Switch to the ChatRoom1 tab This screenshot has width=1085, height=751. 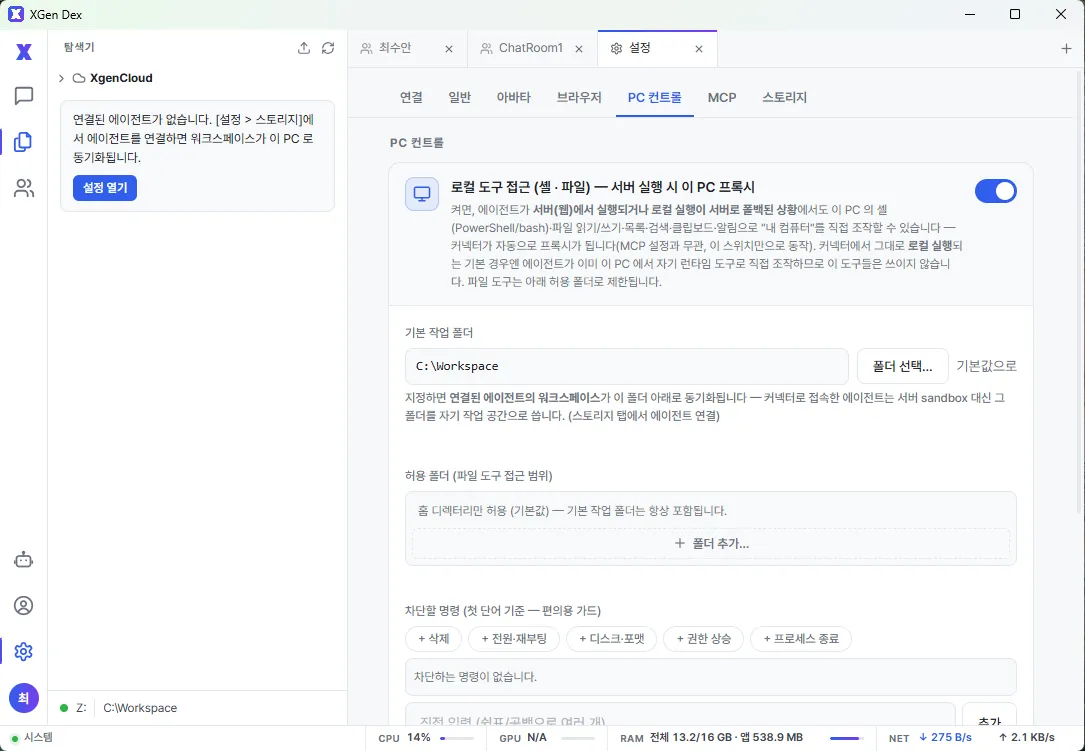click(x=533, y=48)
